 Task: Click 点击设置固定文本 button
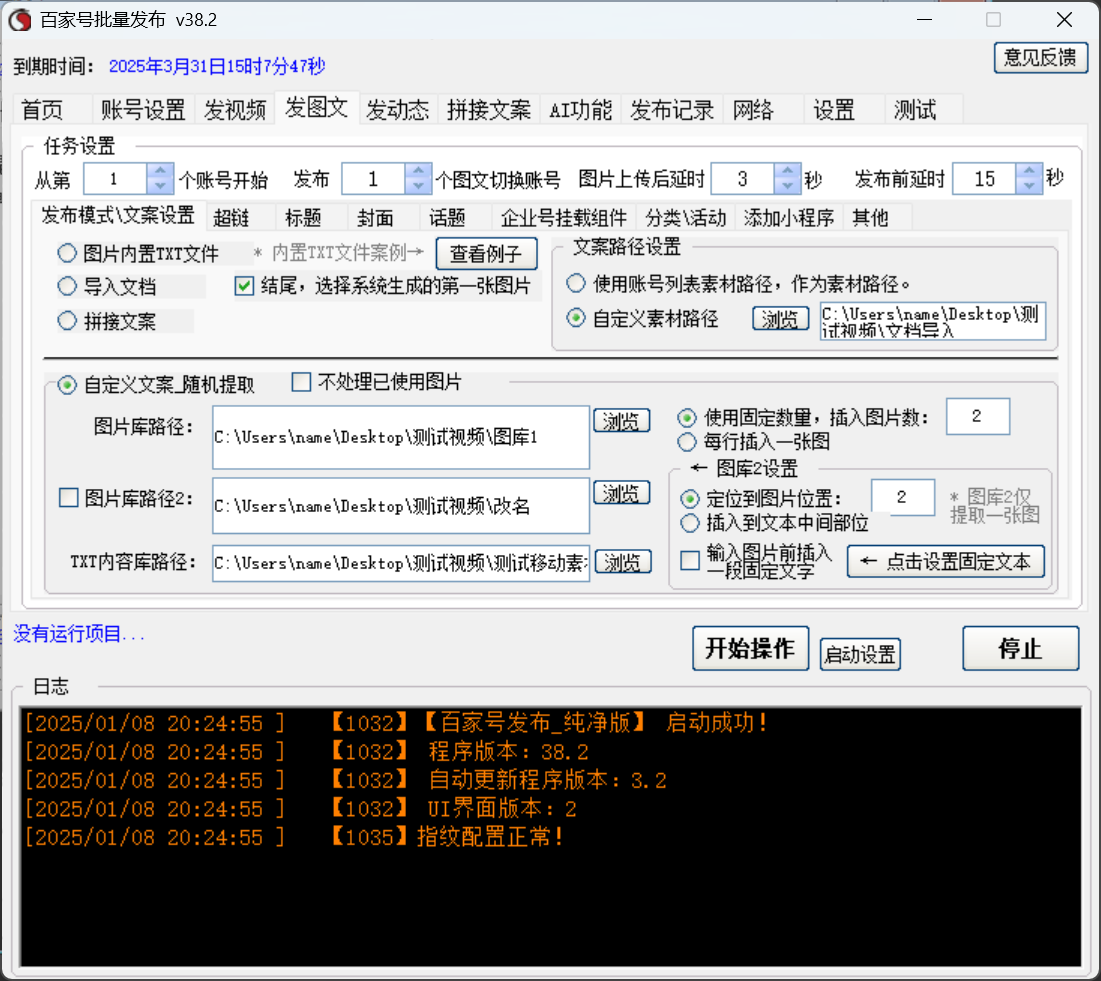click(x=945, y=562)
